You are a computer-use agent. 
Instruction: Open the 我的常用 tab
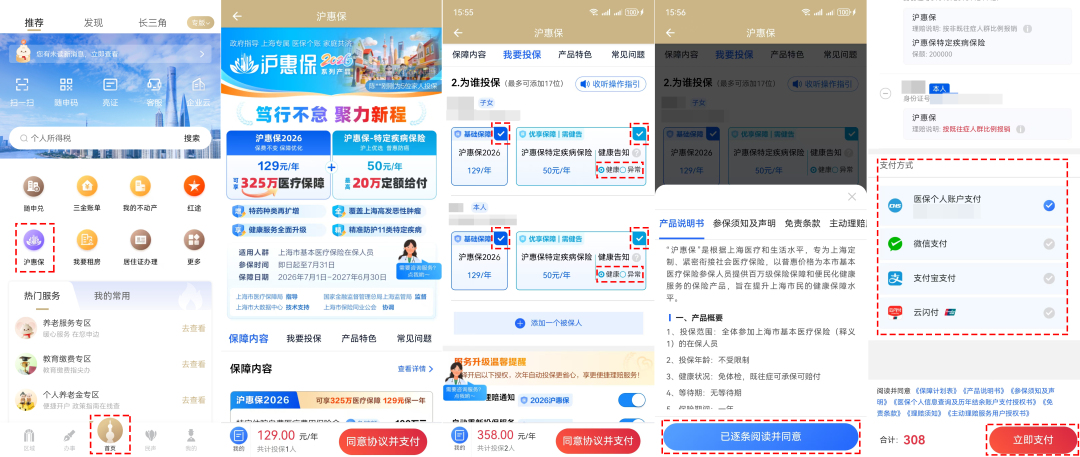point(112,296)
